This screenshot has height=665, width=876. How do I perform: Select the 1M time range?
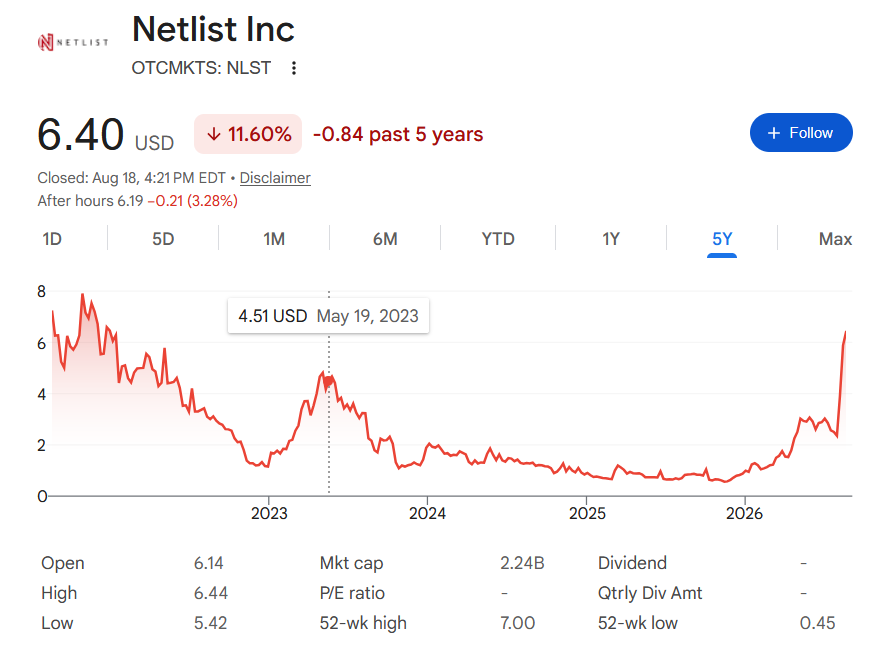click(x=274, y=239)
